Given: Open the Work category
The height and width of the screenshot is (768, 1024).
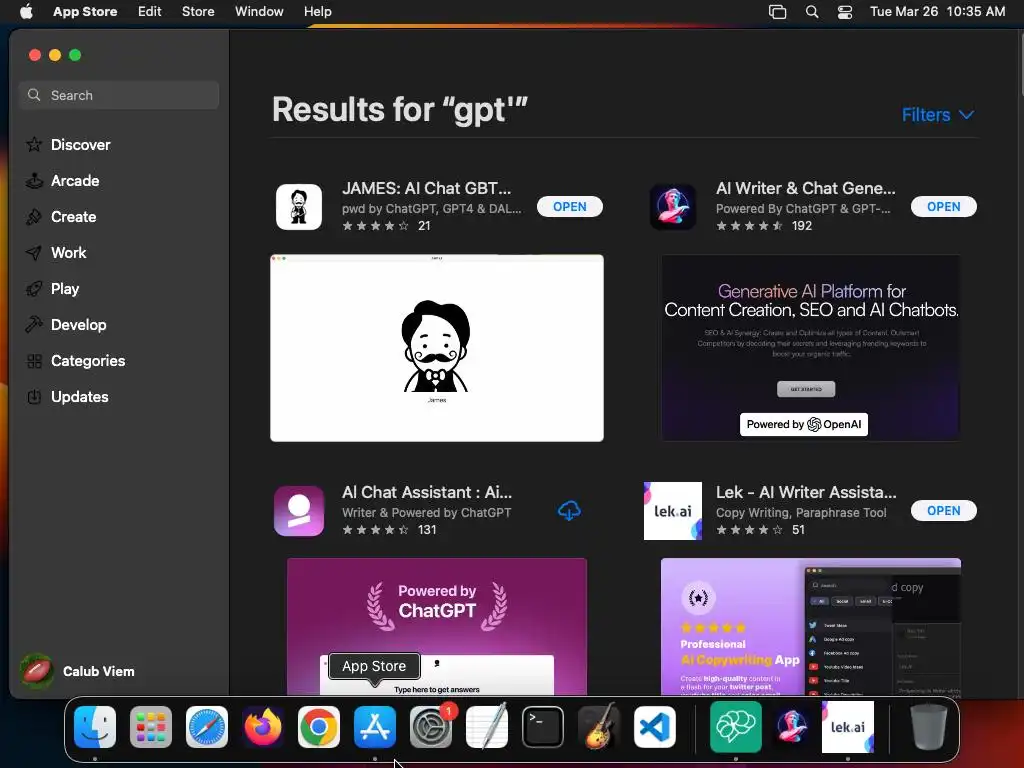Looking at the screenshot, I should [x=56, y=253].
